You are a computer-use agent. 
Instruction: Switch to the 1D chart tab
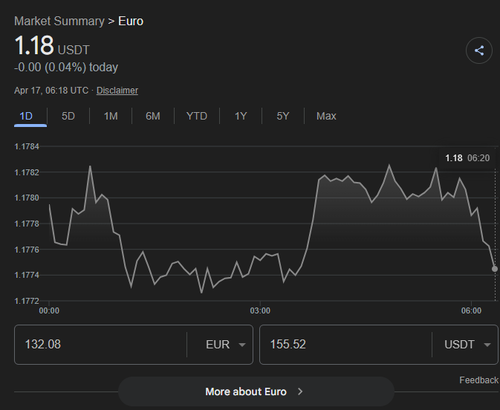(x=26, y=116)
